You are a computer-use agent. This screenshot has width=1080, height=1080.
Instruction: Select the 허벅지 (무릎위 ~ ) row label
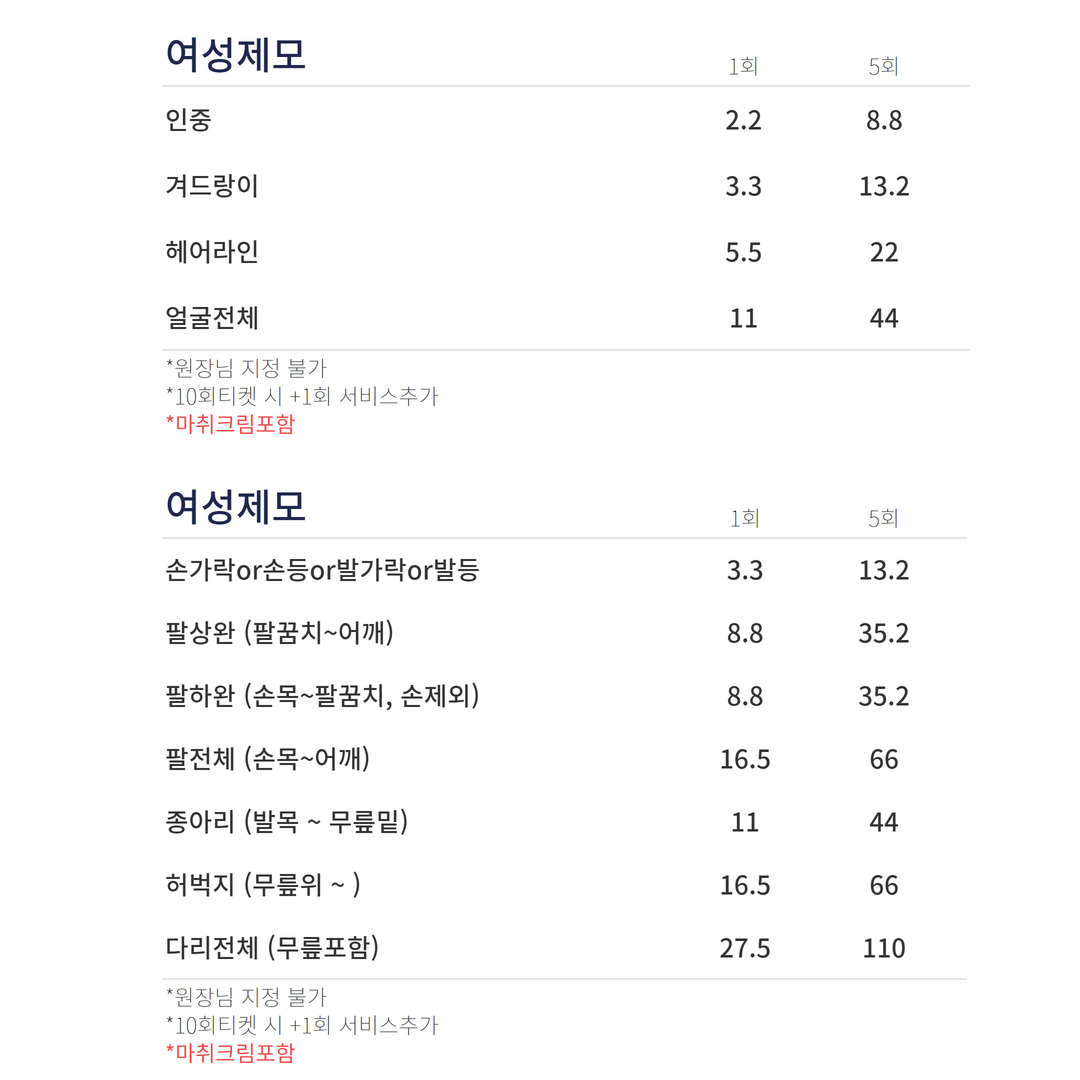point(263,886)
